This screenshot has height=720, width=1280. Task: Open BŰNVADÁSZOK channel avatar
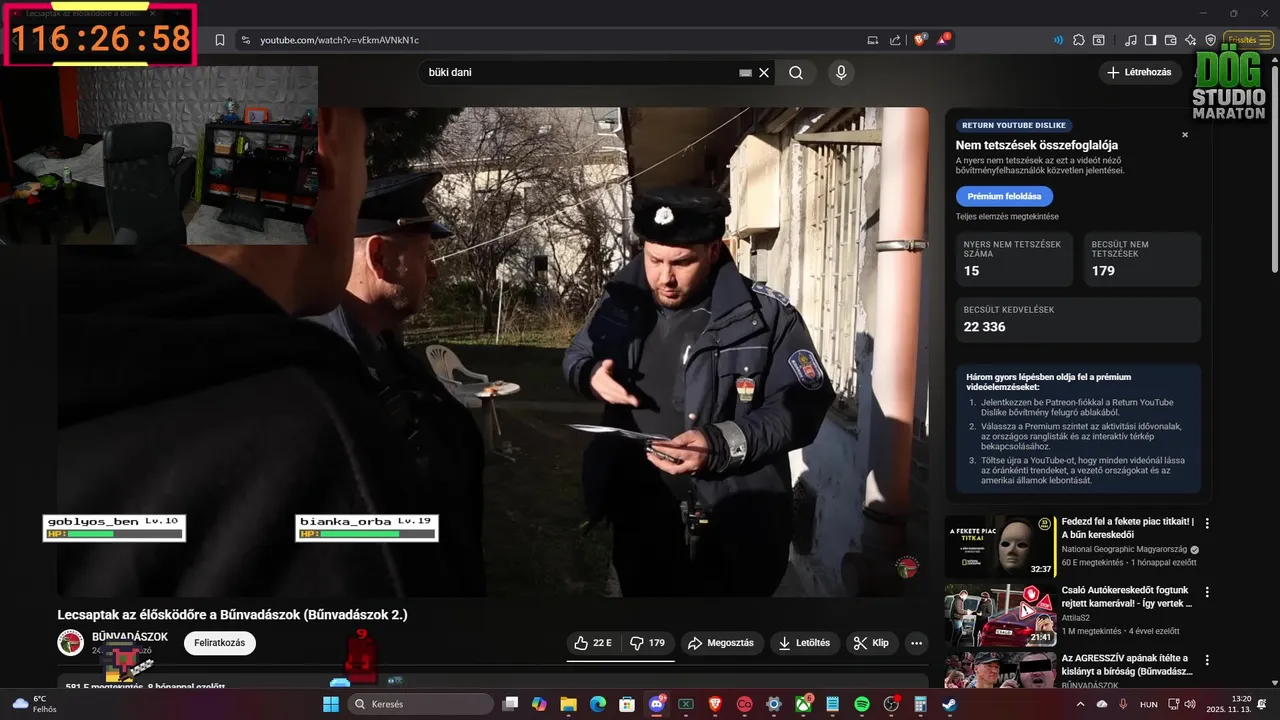[x=70, y=643]
